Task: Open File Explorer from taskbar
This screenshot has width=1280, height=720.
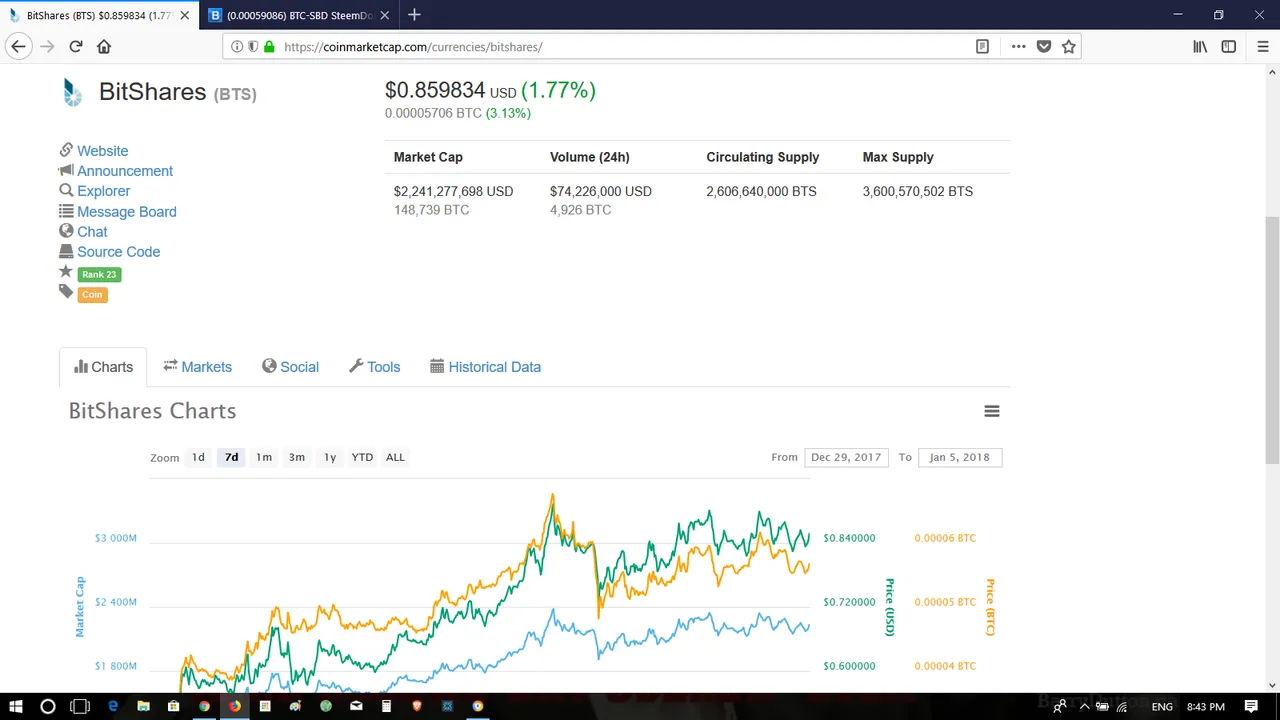Action: (143, 706)
